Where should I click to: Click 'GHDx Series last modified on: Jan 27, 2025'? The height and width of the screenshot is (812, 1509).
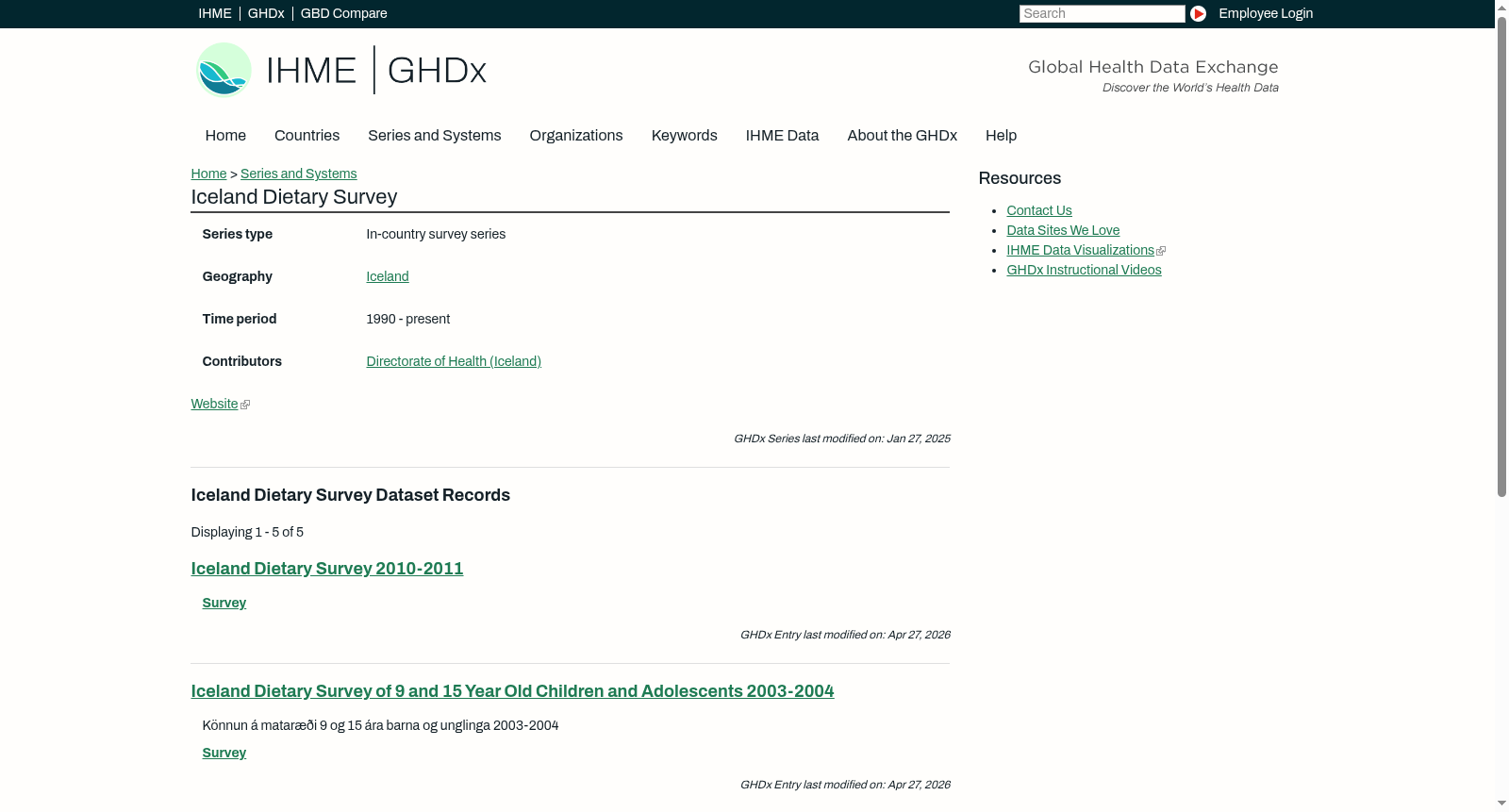[842, 439]
